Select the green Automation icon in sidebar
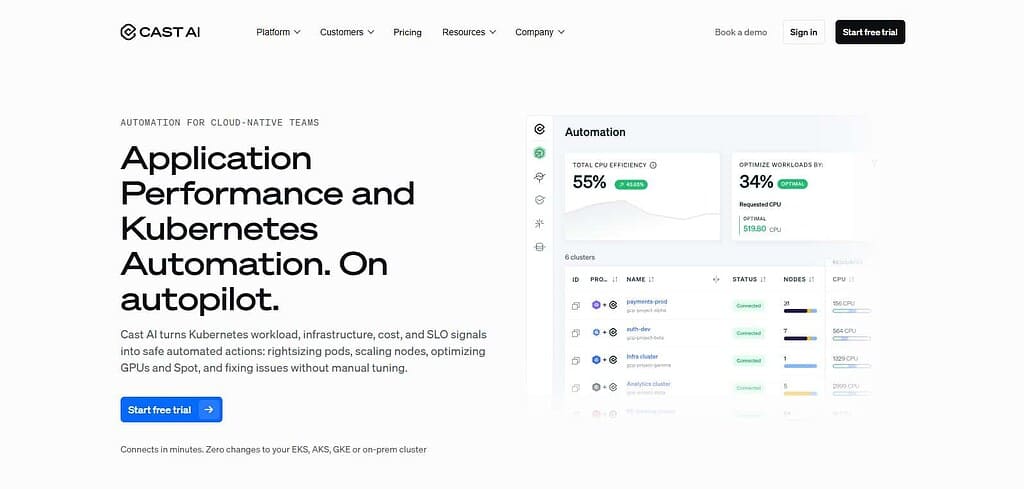Screen dimensions: 1024x489 (x=539, y=153)
